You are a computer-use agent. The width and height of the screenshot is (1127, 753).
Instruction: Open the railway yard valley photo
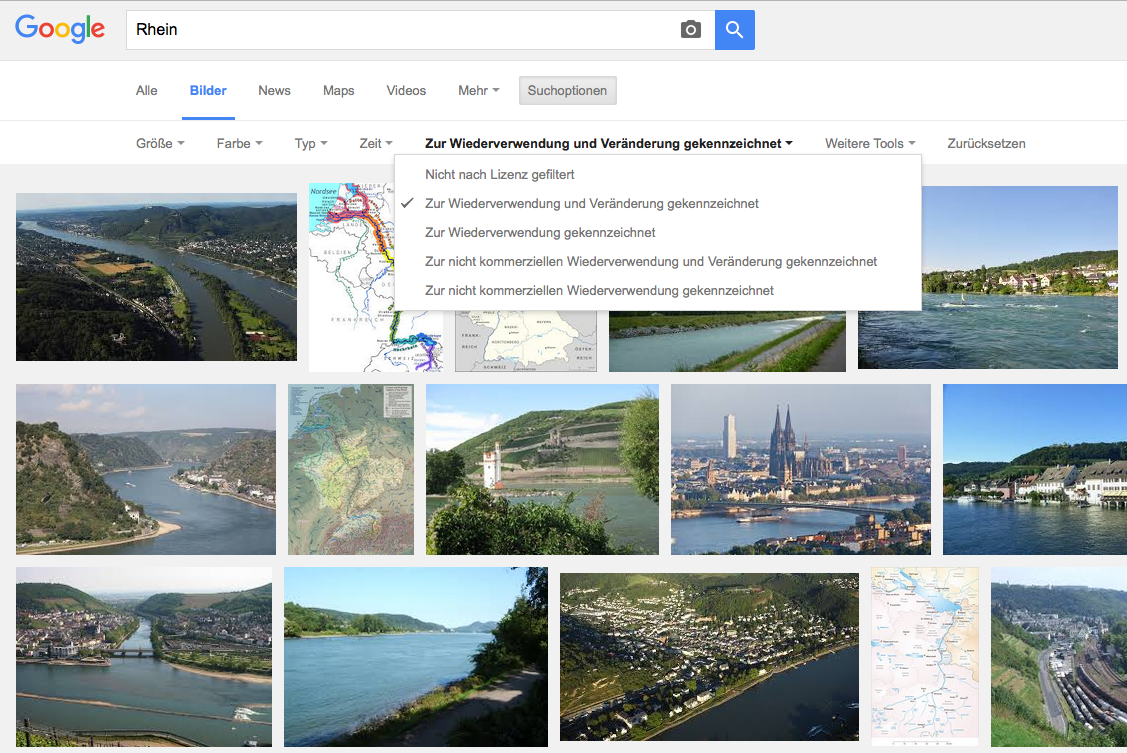click(x=1059, y=657)
